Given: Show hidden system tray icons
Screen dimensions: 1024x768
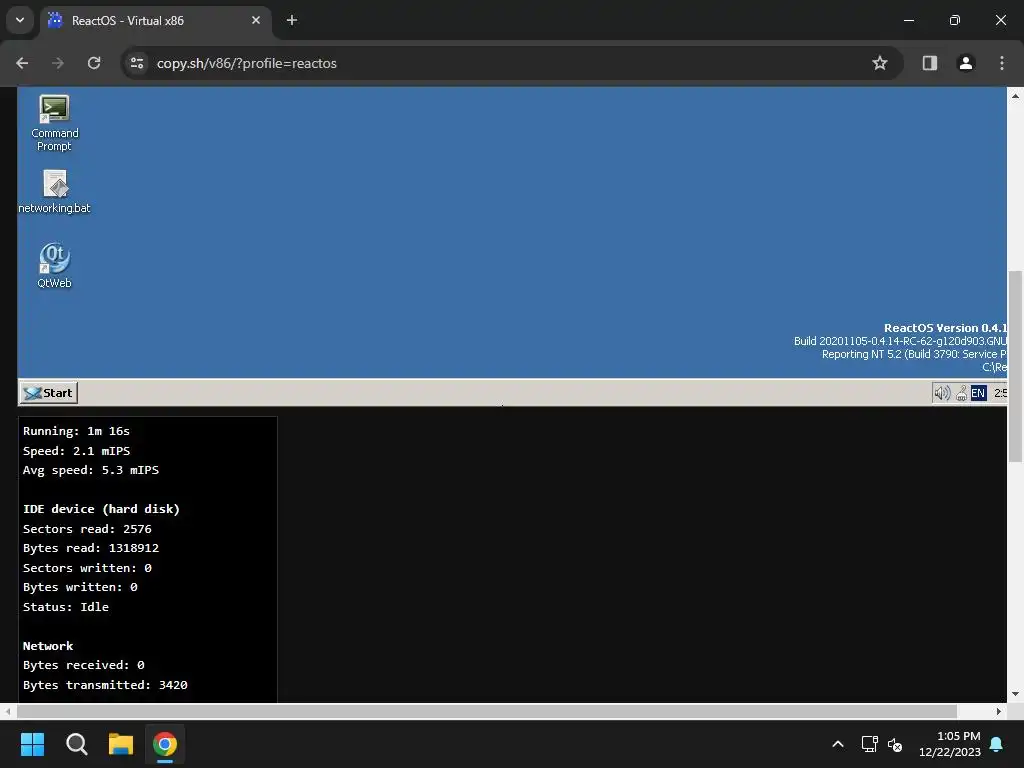Looking at the screenshot, I should coord(838,744).
